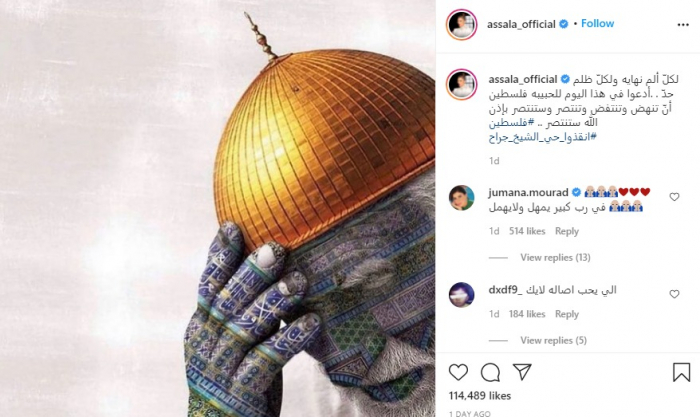Open comment bubble icon below post
The width and height of the screenshot is (700, 417).
coord(490,372)
